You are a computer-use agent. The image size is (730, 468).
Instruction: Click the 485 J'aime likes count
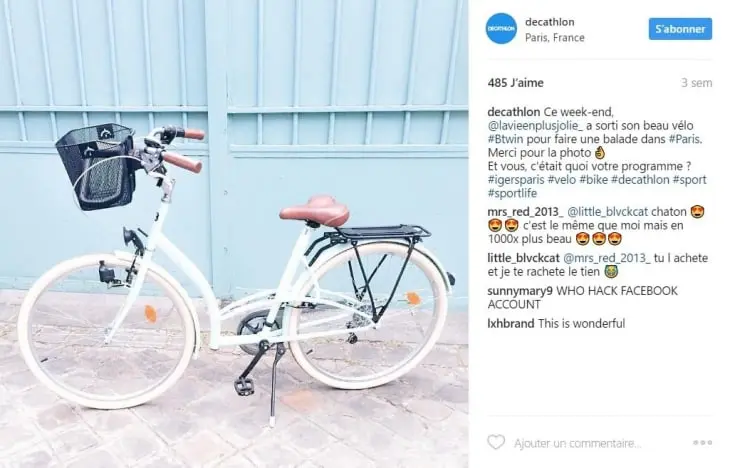click(x=515, y=83)
